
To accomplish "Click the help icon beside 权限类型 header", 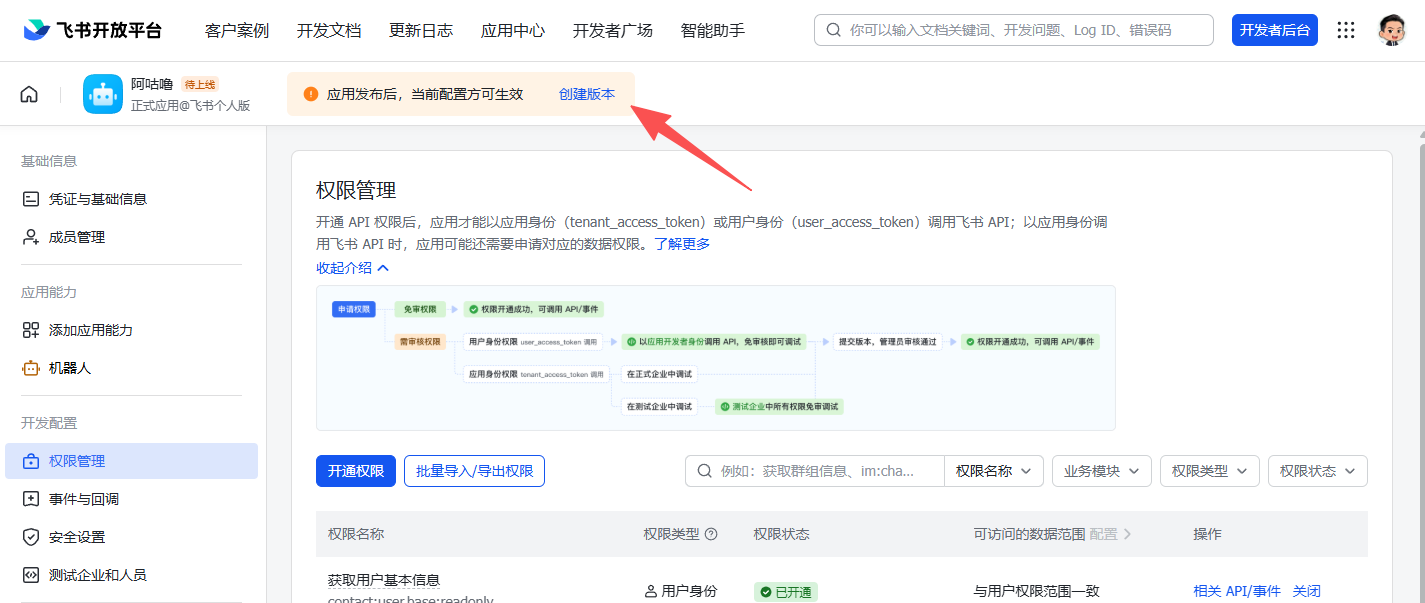I will point(711,534).
